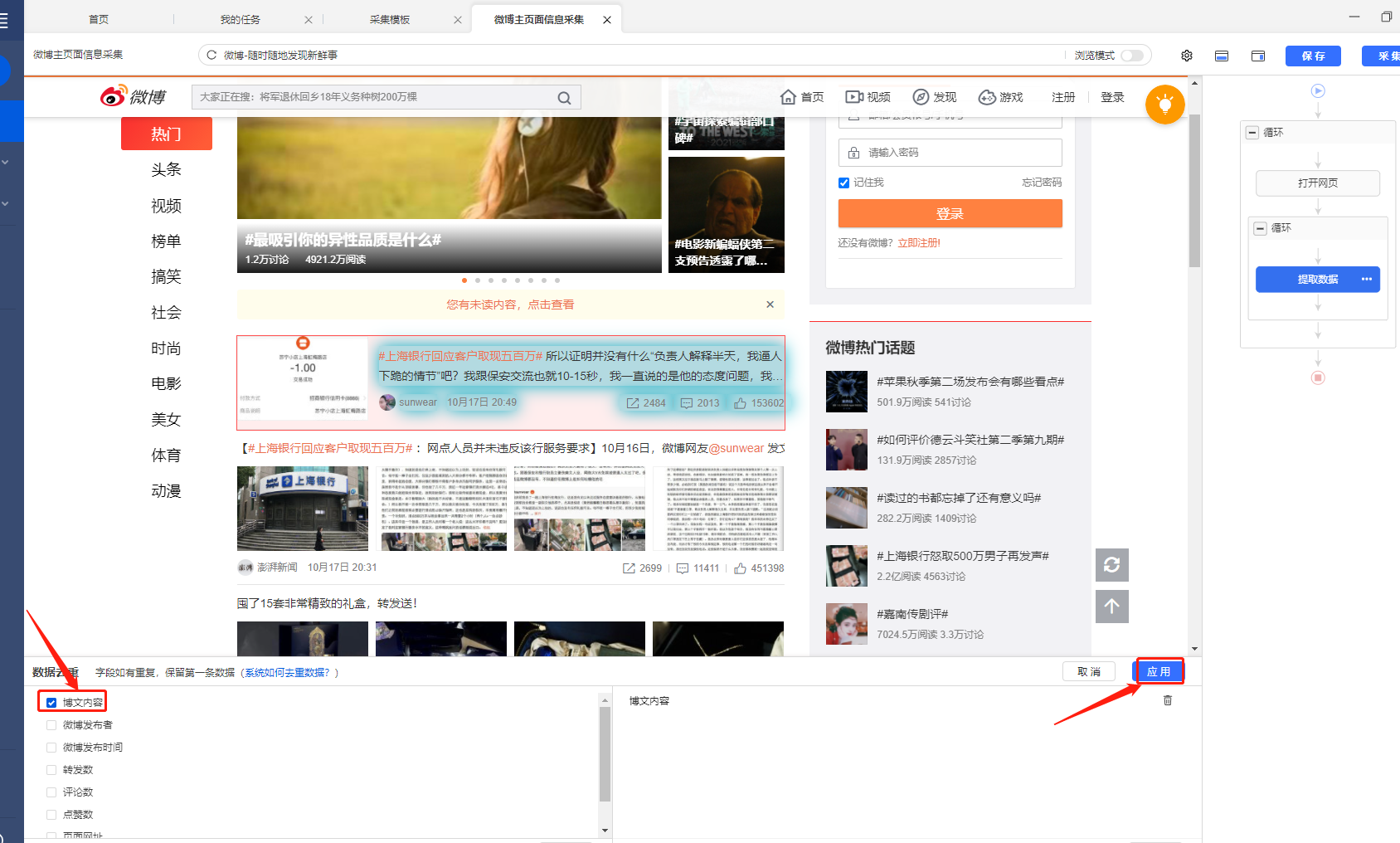Delete the 博文内容 field with trash icon
This screenshot has width=1400, height=843.
click(x=1168, y=700)
